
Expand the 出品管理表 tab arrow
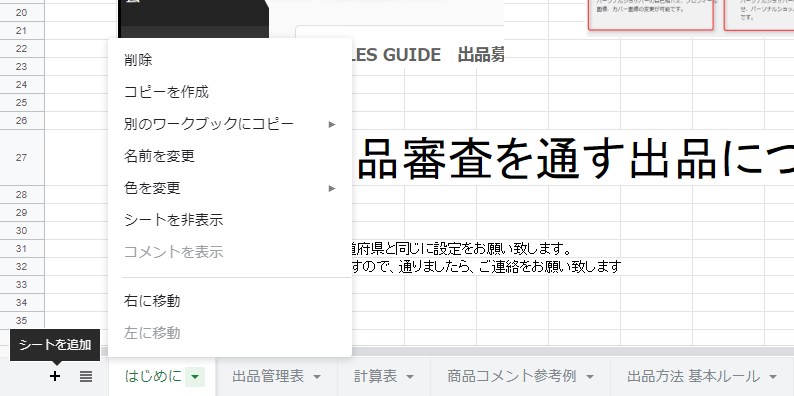(317, 377)
